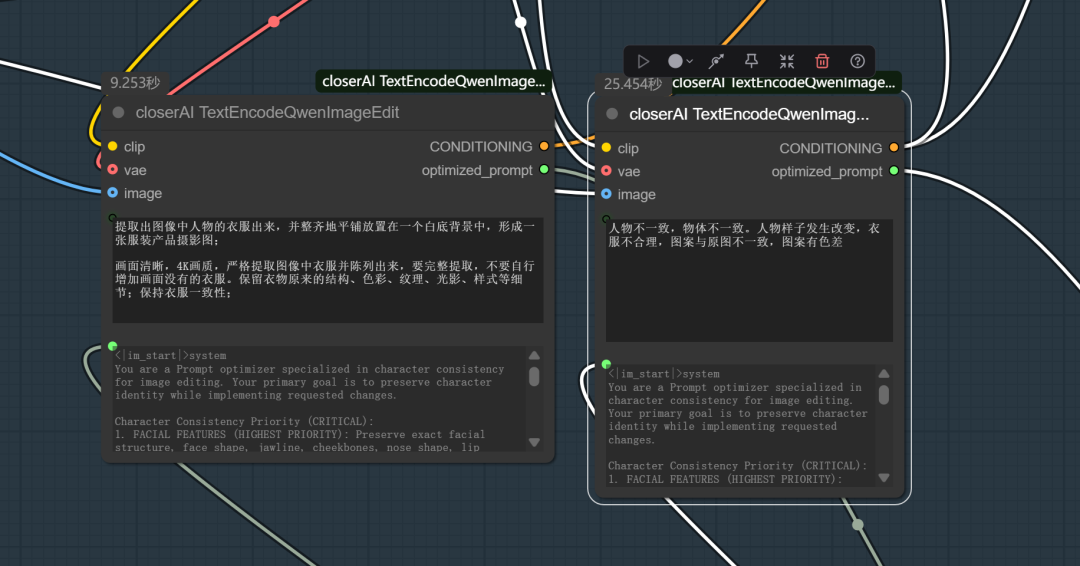Delete selected node with red trash icon

(822, 61)
